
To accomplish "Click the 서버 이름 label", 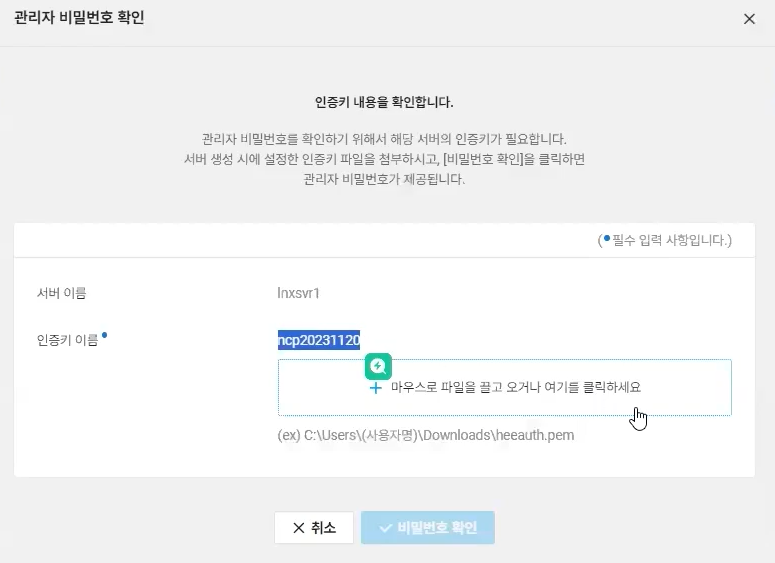I will point(61,293).
